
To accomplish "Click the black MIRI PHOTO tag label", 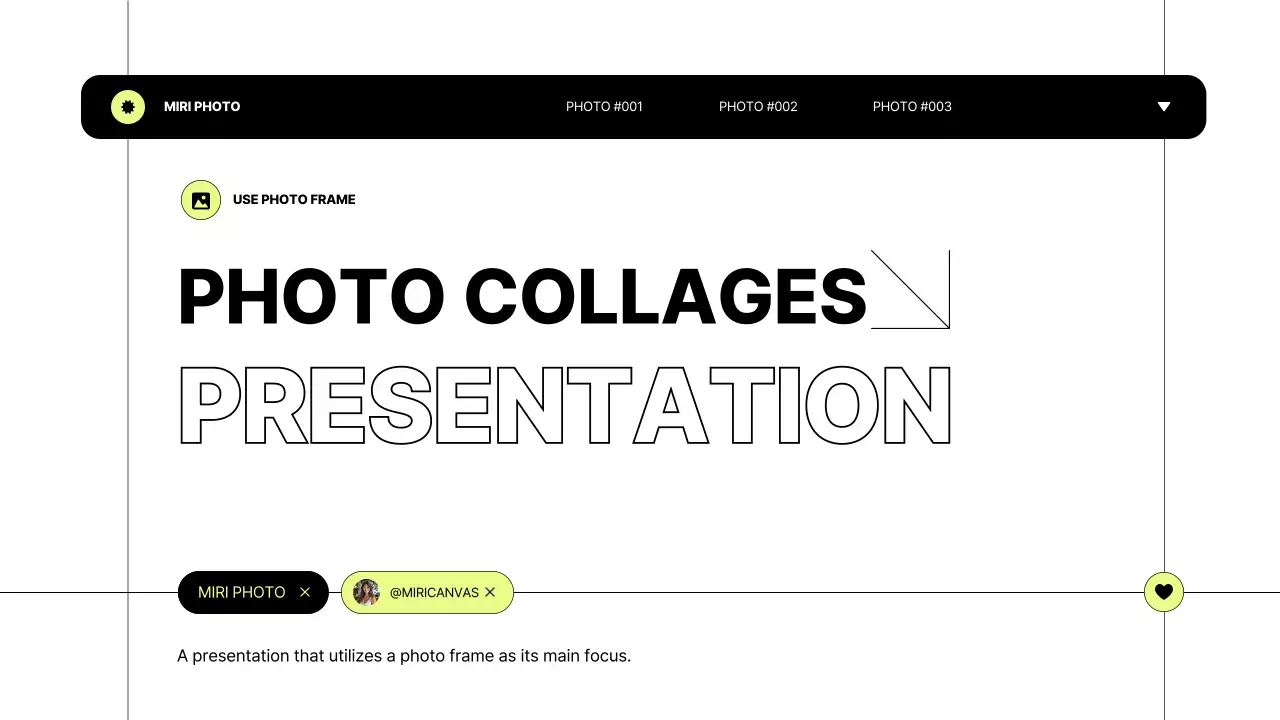I will 242,593.
